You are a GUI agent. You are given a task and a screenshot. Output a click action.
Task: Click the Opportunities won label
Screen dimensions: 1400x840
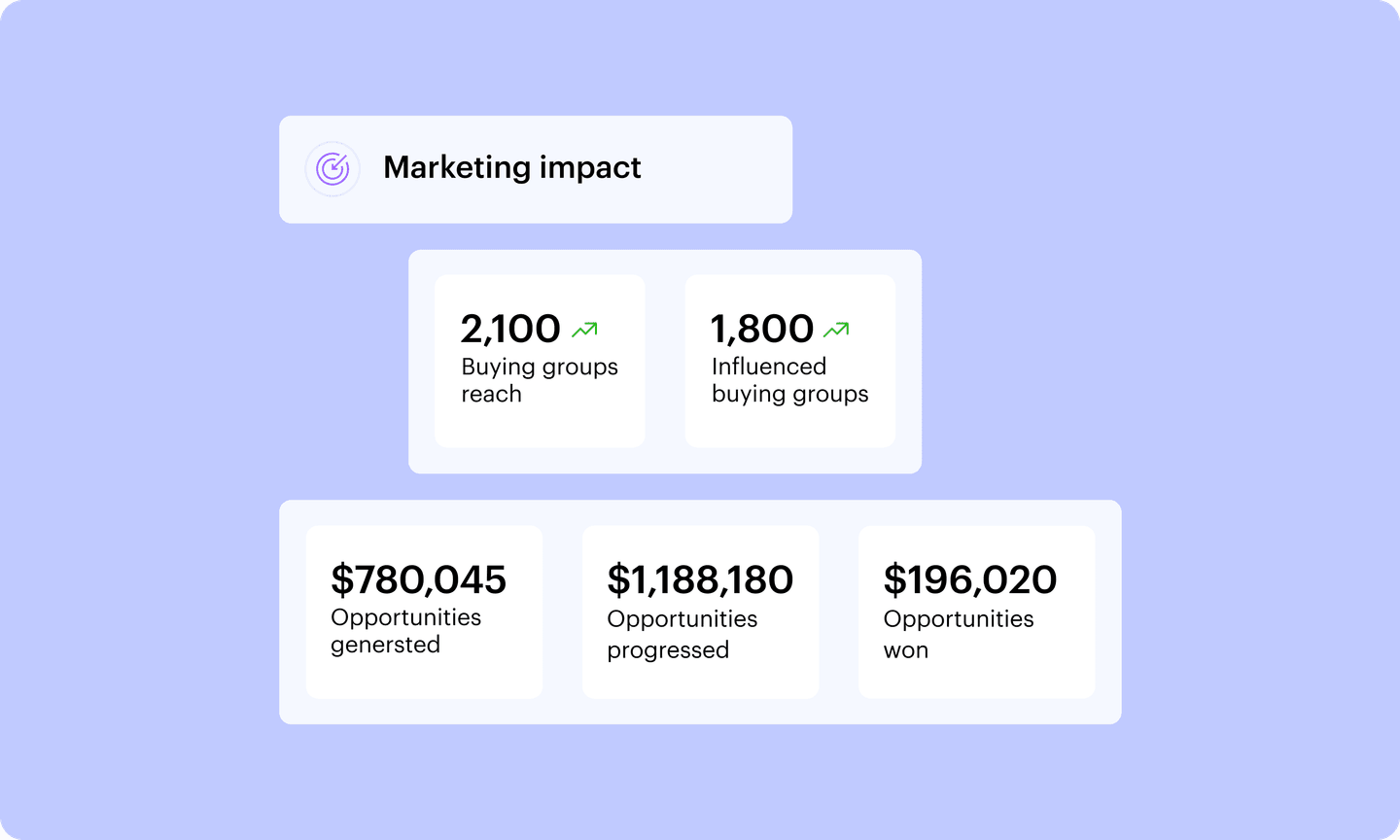pyautogui.click(x=958, y=634)
